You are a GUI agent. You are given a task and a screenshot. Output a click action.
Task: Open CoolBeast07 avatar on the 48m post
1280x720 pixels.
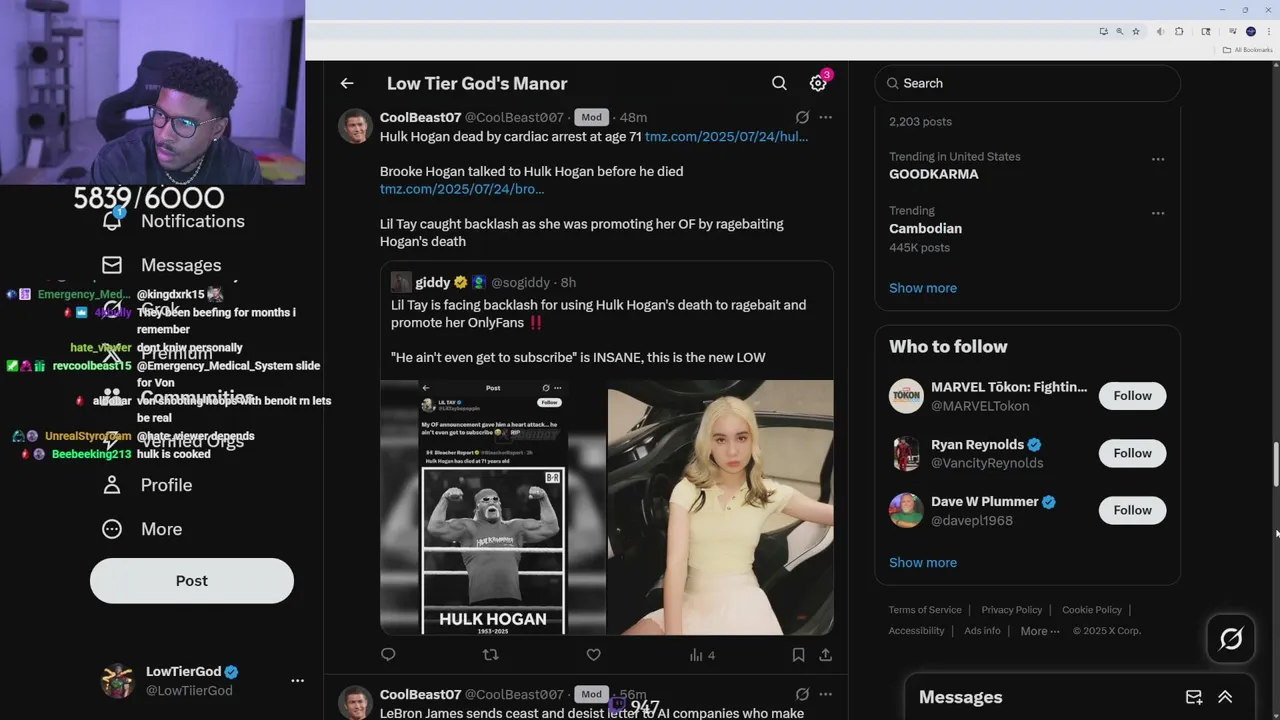(x=355, y=127)
